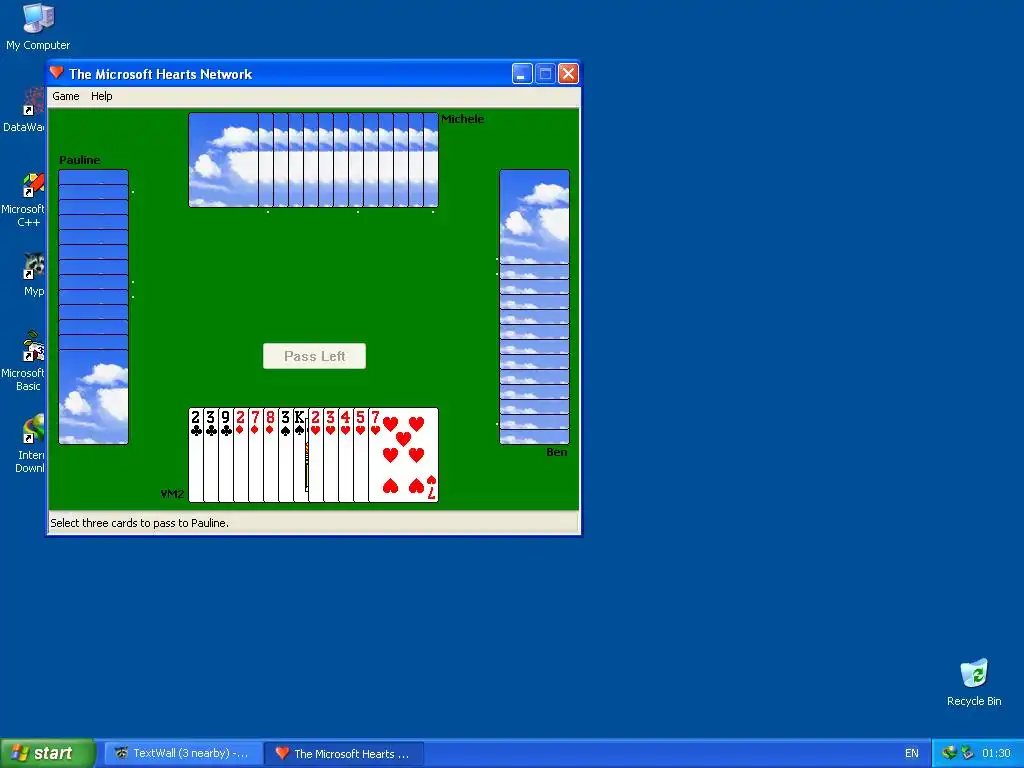Click Michele's face-down card hand

(313, 160)
